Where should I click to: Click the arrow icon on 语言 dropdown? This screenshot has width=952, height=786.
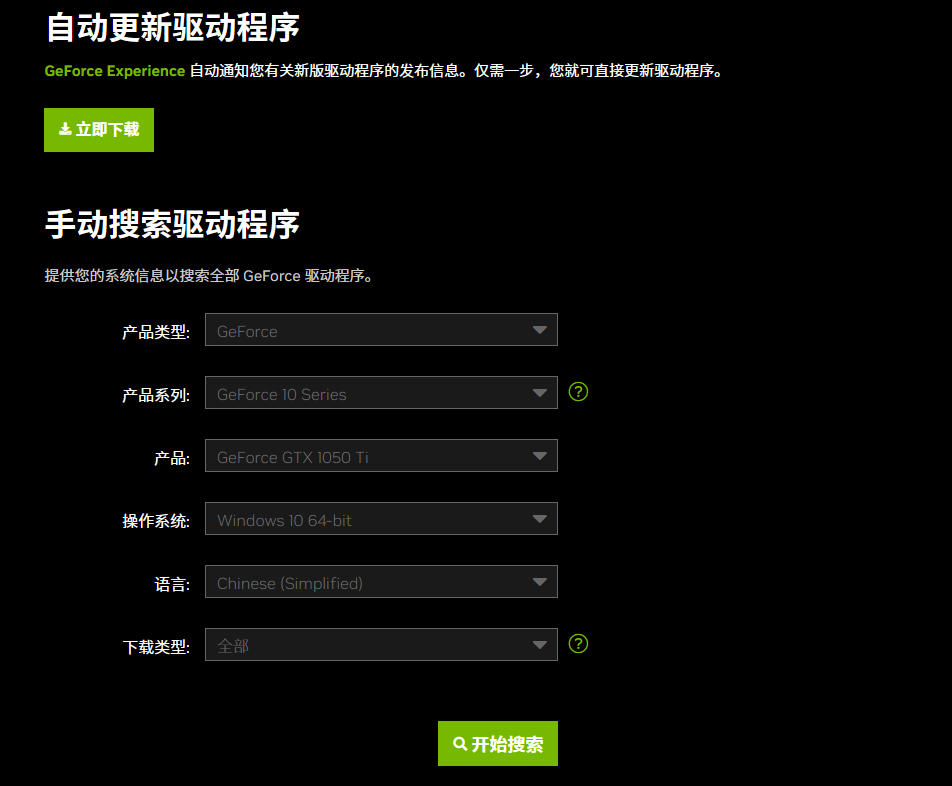coord(539,581)
